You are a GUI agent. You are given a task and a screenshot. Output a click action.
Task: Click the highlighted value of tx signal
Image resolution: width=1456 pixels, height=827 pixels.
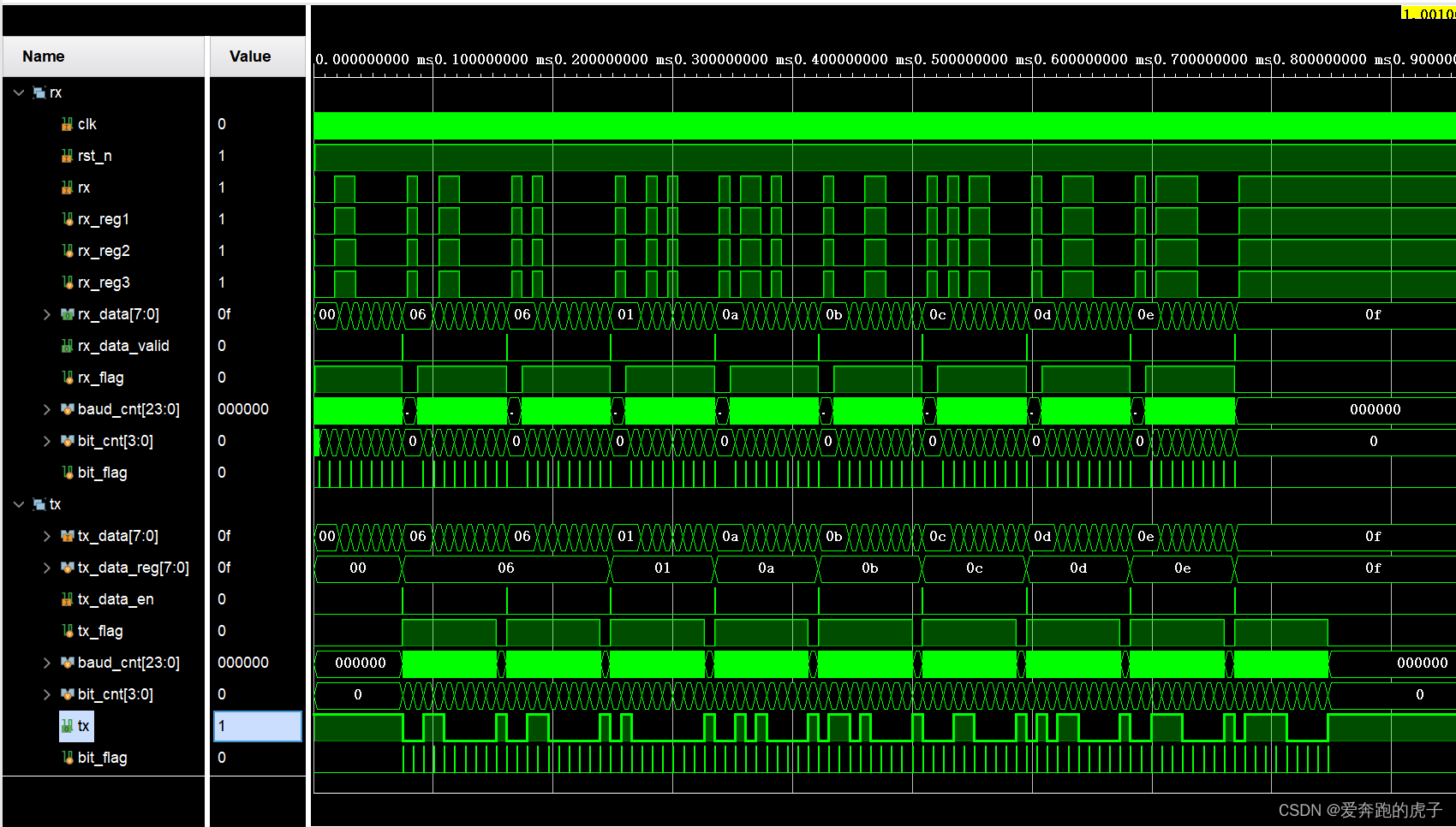pos(258,726)
